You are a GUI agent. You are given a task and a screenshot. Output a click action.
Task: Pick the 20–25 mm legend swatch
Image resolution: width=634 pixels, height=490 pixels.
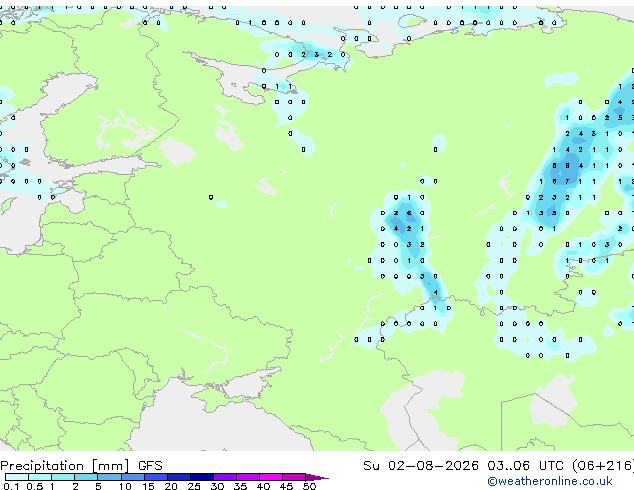coord(178,477)
